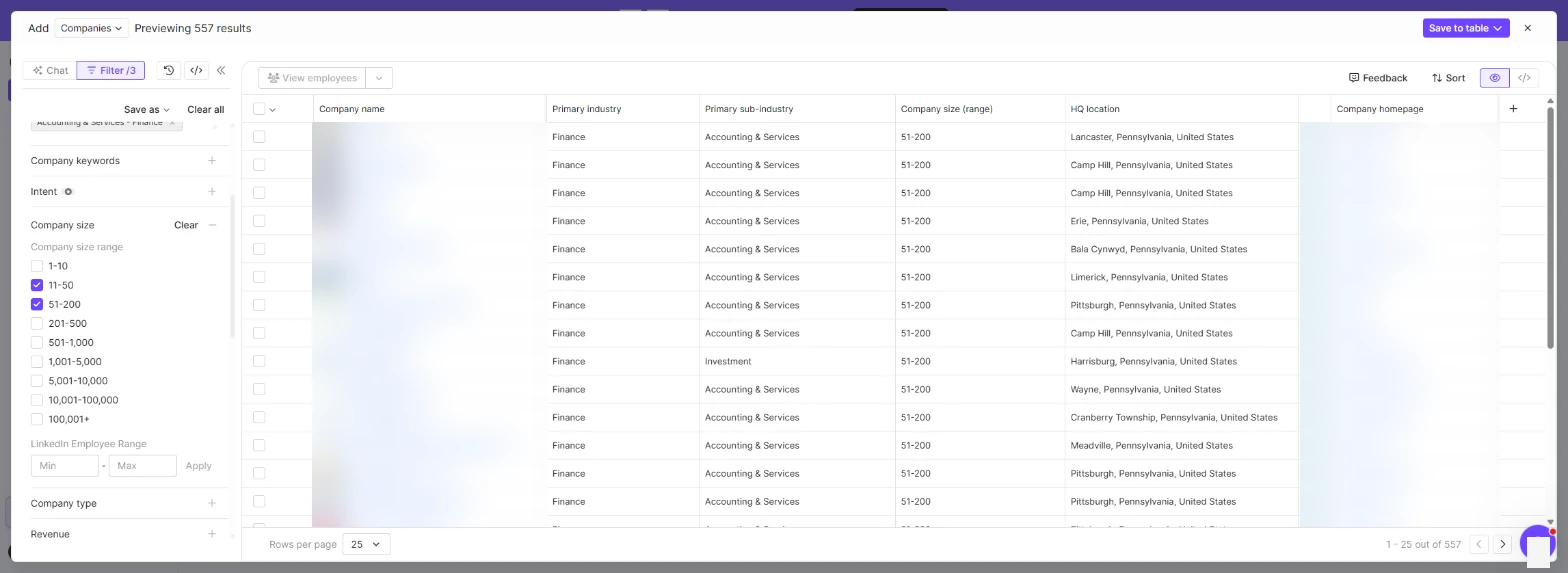Select the Lancaster, Pennsylvania row checkbox

click(x=259, y=136)
